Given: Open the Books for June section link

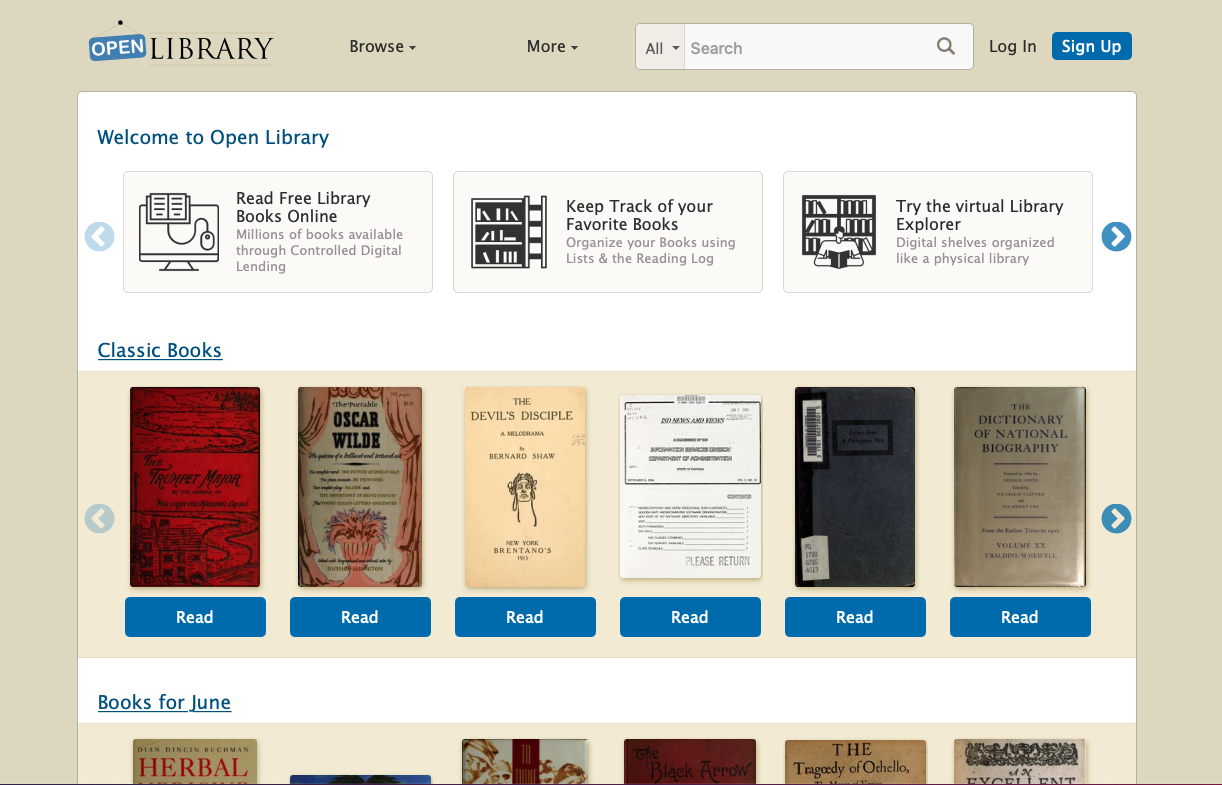Looking at the screenshot, I should [x=164, y=702].
